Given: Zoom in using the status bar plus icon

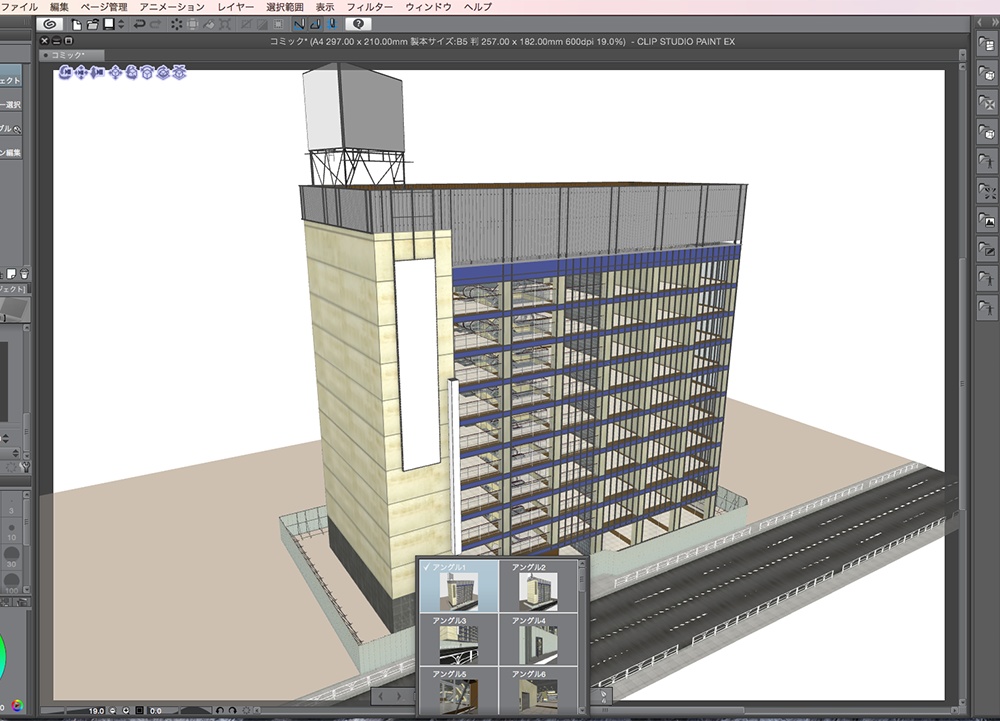Looking at the screenshot, I should tap(126, 710).
